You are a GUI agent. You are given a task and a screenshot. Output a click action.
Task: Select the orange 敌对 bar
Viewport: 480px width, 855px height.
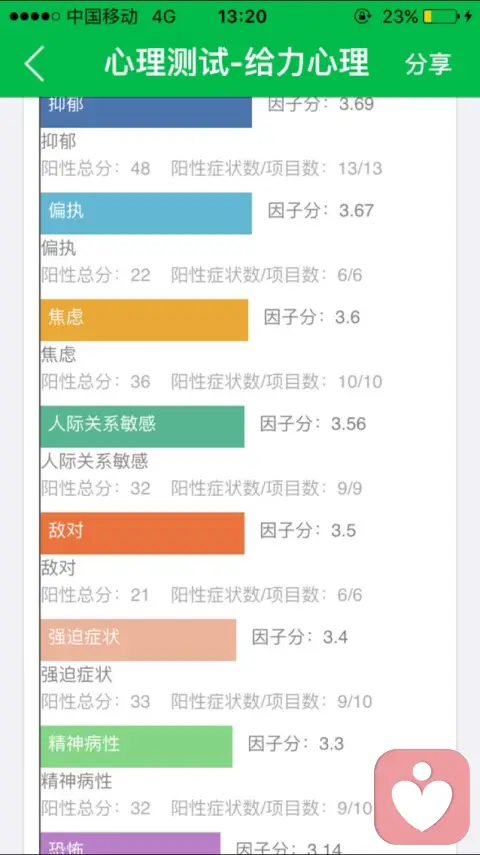pos(142,533)
